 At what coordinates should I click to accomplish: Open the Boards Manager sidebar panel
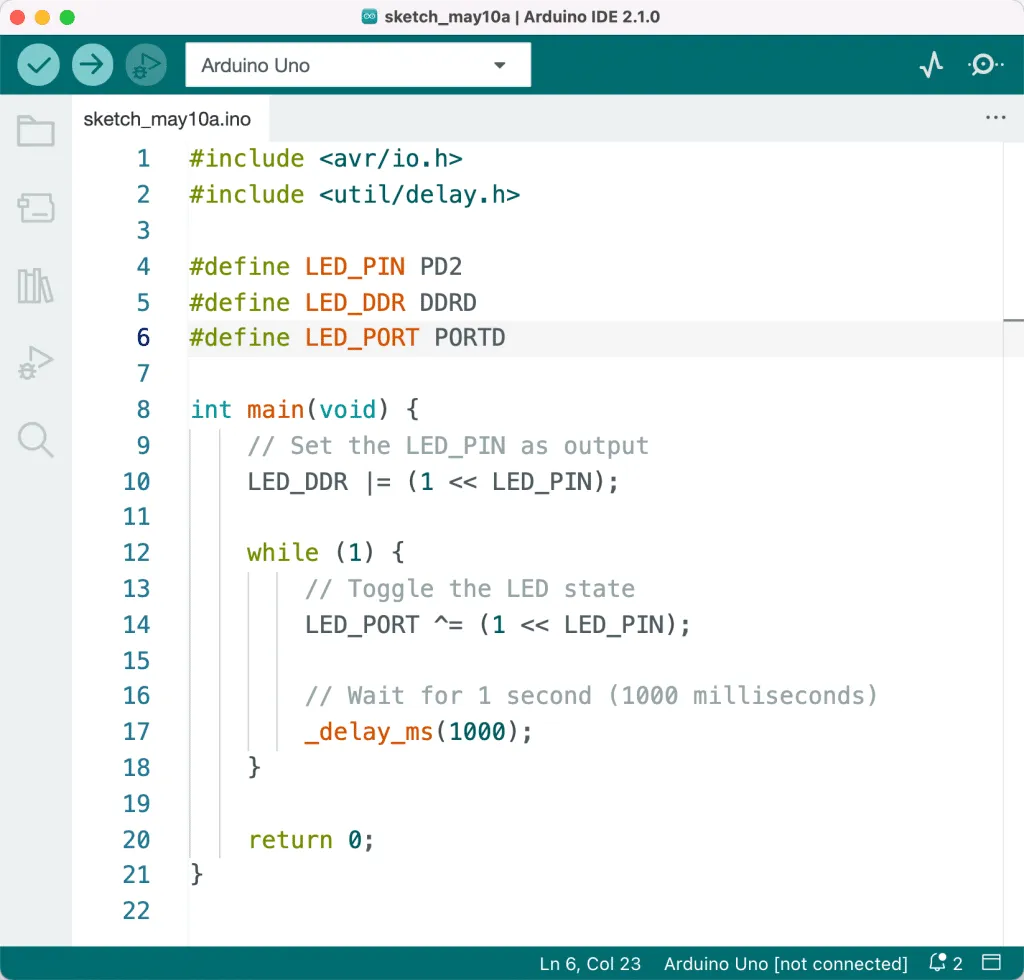[36, 208]
